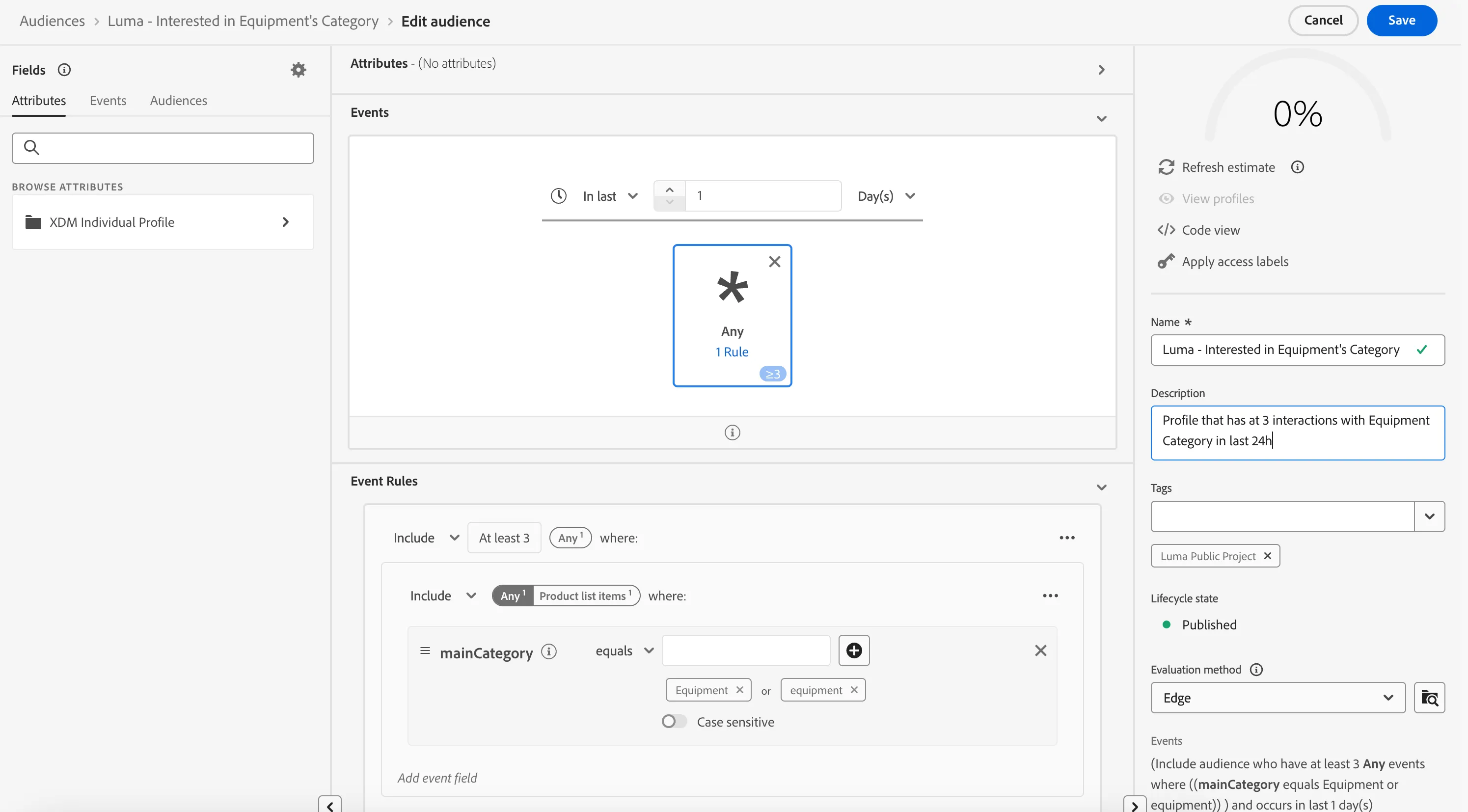Collapse the left Fields panel
The height and width of the screenshot is (812, 1468).
[330, 805]
